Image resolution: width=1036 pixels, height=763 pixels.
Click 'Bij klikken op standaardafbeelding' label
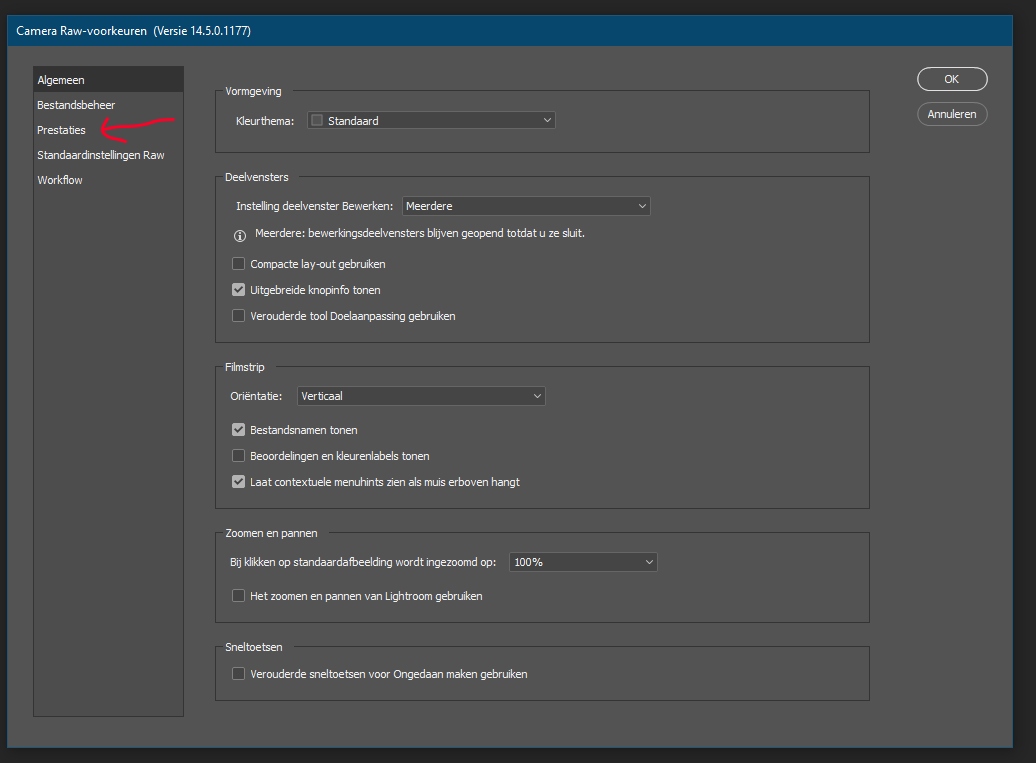(363, 562)
